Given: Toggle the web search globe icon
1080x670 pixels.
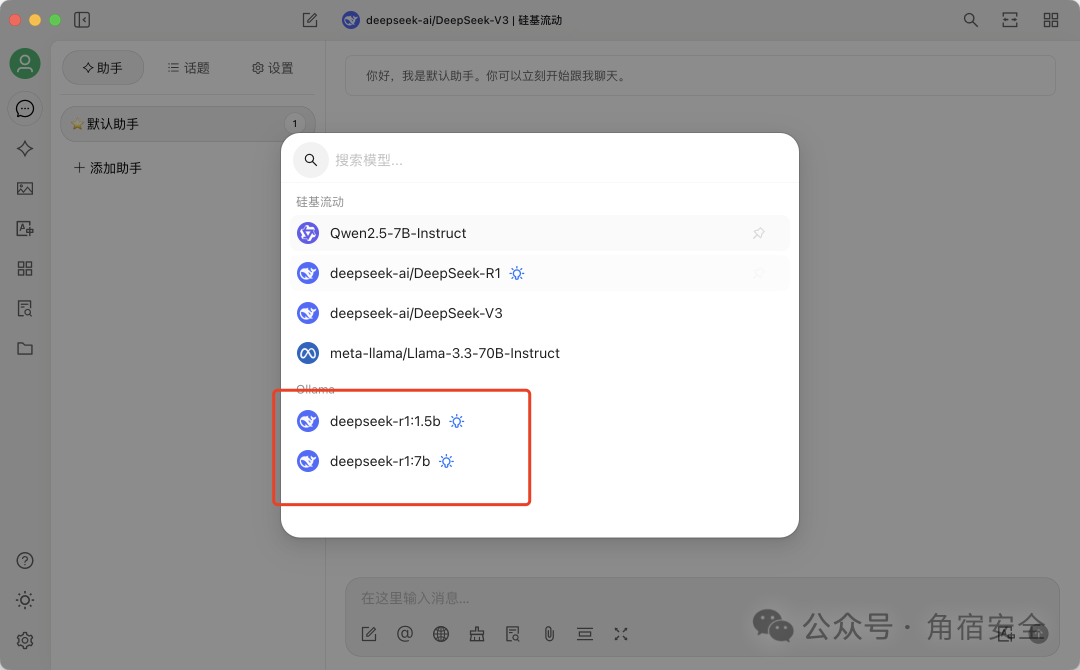Looking at the screenshot, I should click(x=441, y=634).
